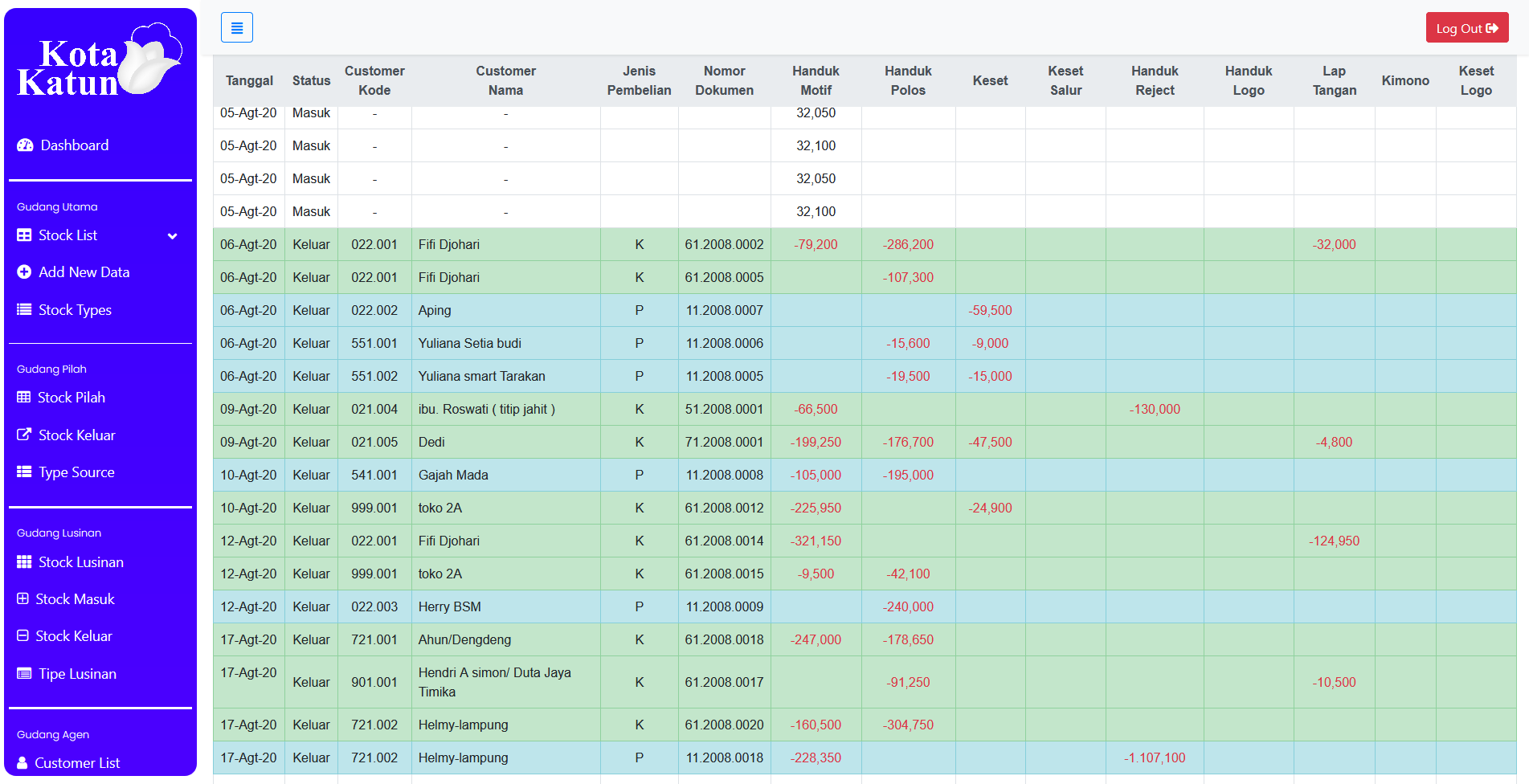This screenshot has width=1529, height=784.
Task: Click the Stock Pilah grid icon
Action: pos(24,397)
